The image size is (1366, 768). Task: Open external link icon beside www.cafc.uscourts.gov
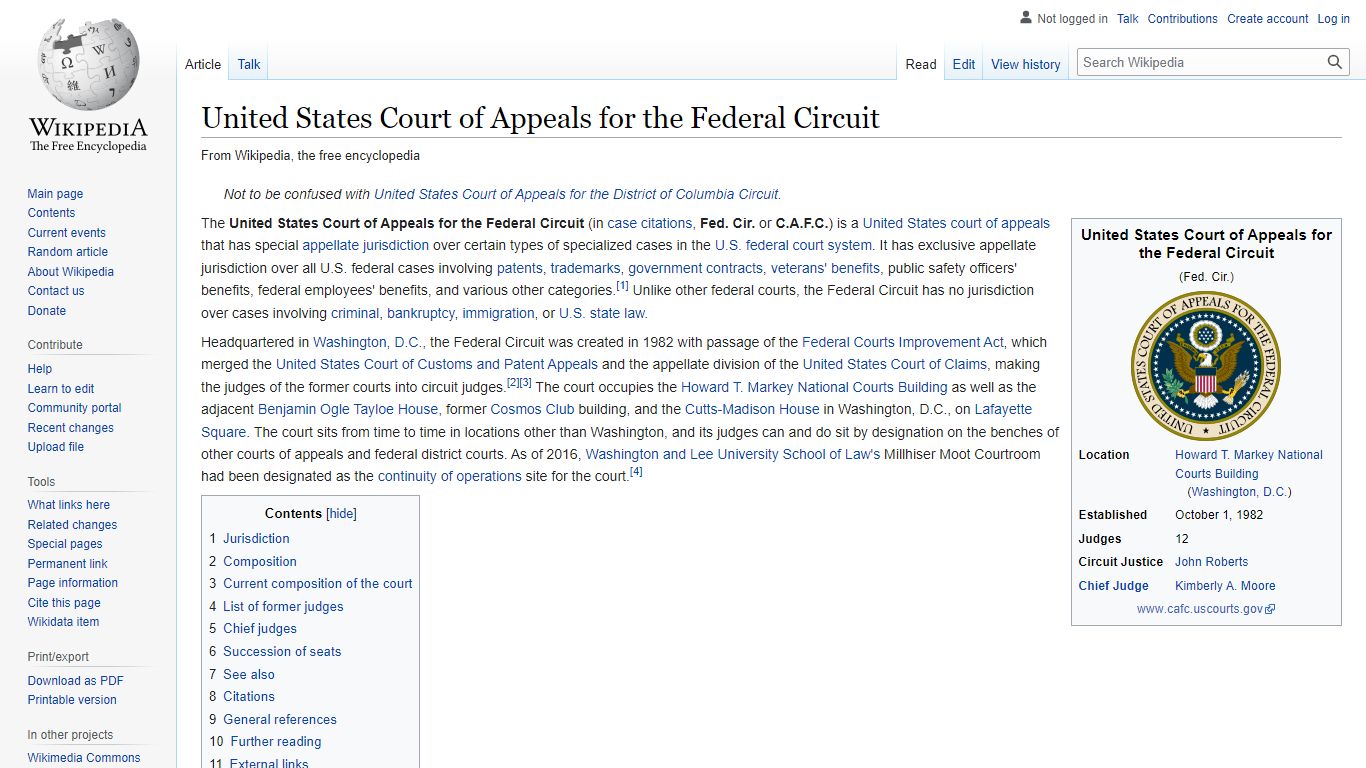click(x=1271, y=609)
